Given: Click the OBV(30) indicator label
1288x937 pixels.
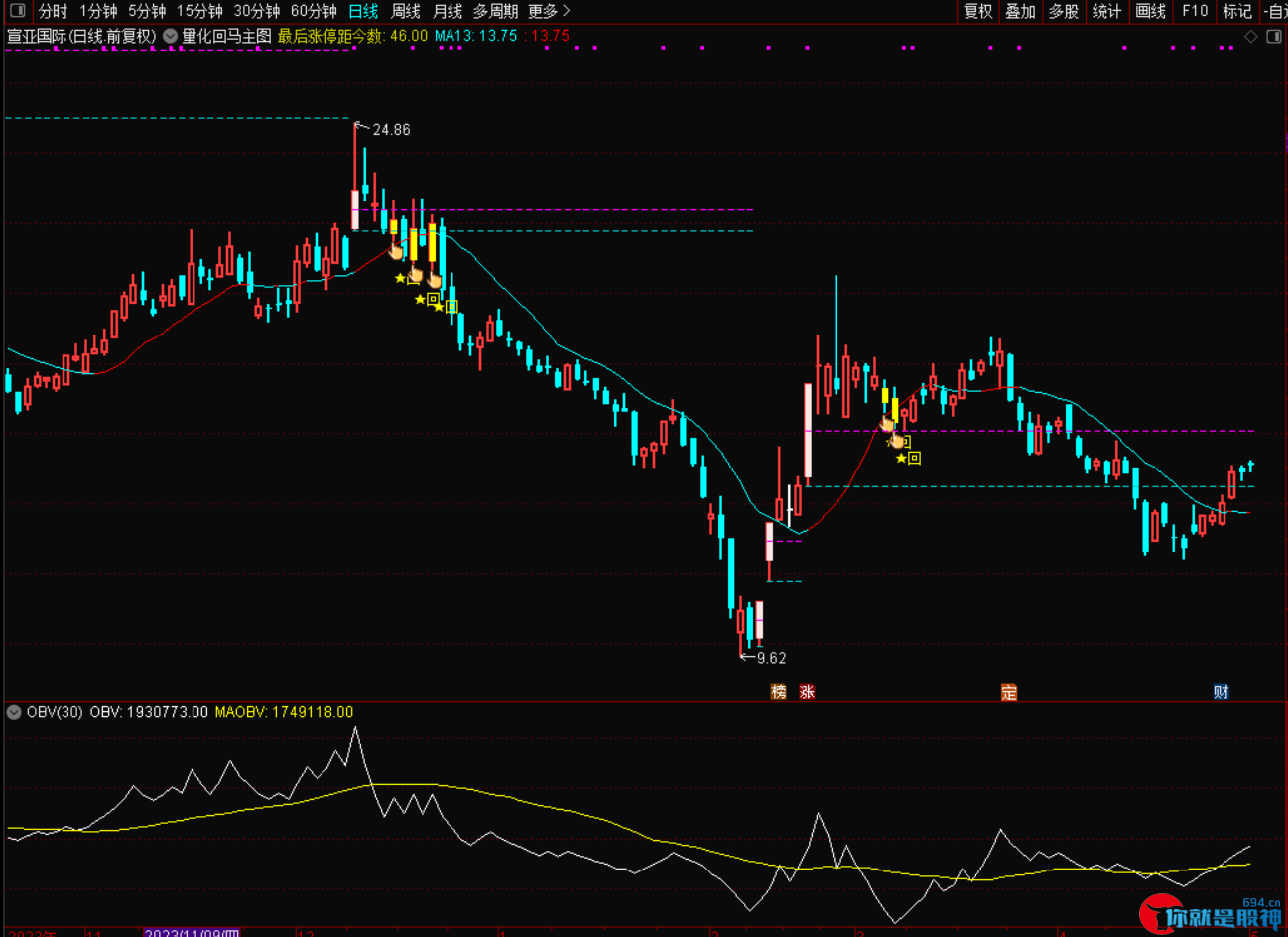Looking at the screenshot, I should [55, 712].
